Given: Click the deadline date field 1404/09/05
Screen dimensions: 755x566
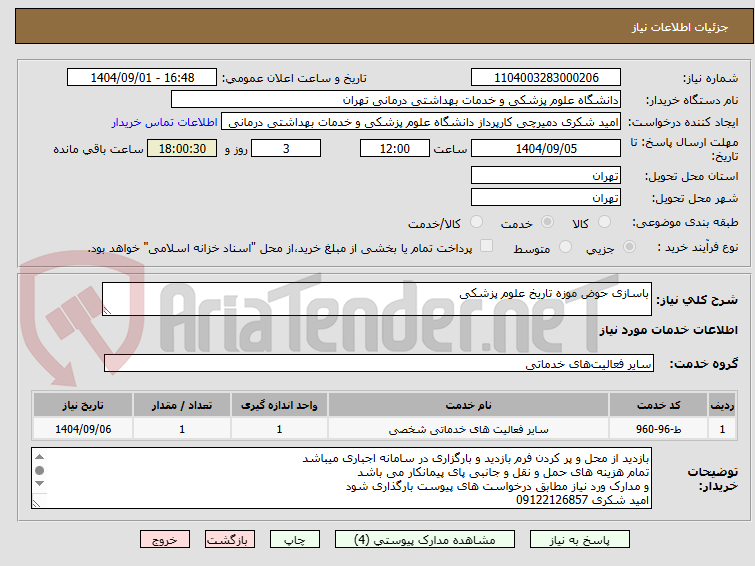Looking at the screenshot, I should click(546, 148).
